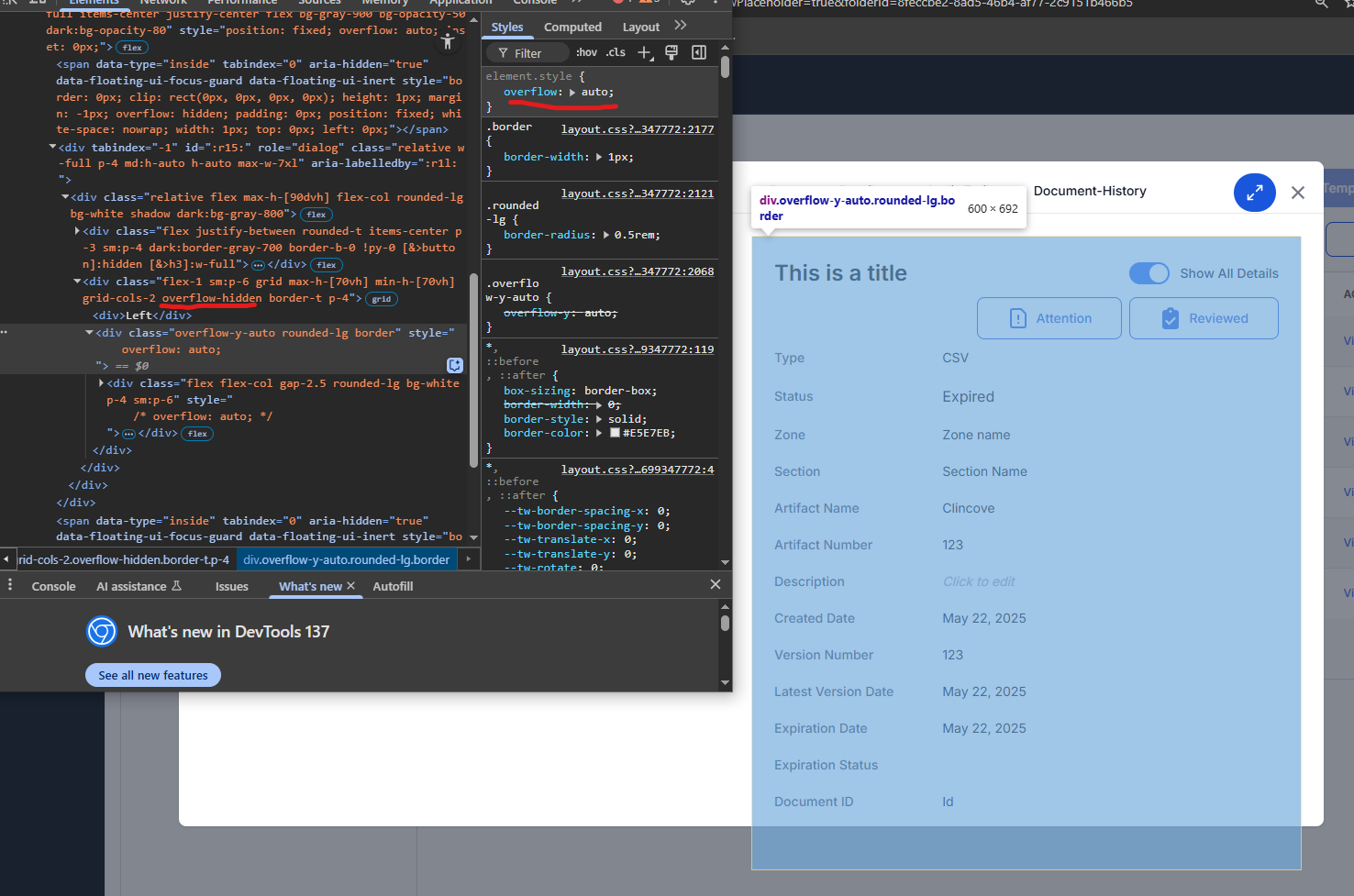
Task: Click the New Style Rule plus icon
Action: [645, 53]
